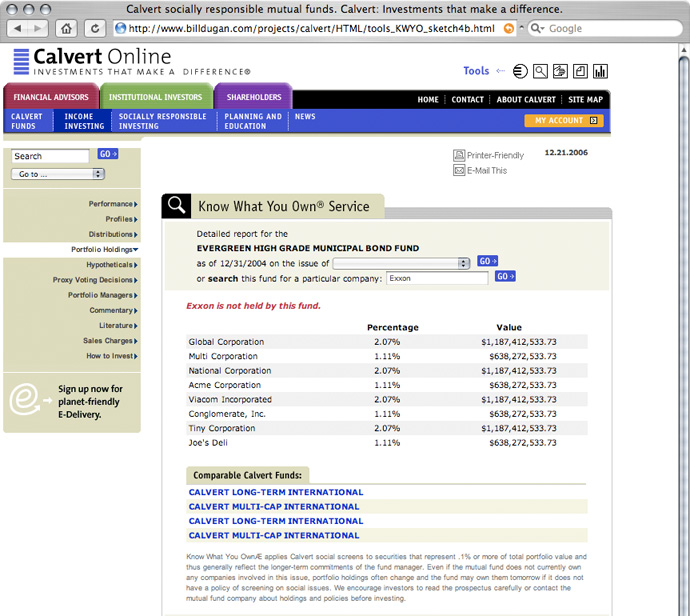Open the document page Tools icon
690x616 pixels.
pyautogui.click(x=580, y=71)
